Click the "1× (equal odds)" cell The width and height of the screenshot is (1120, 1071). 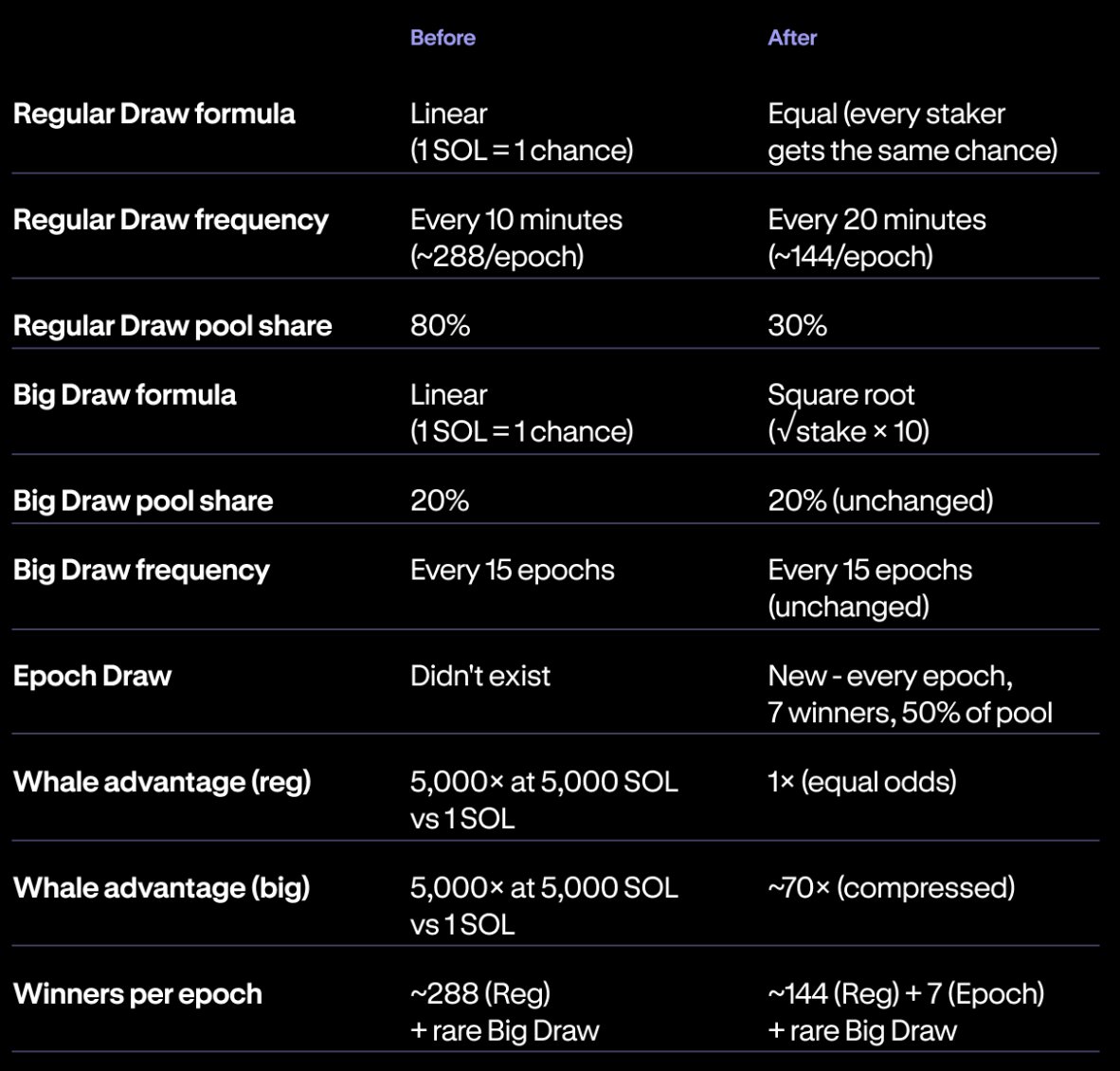point(861,782)
